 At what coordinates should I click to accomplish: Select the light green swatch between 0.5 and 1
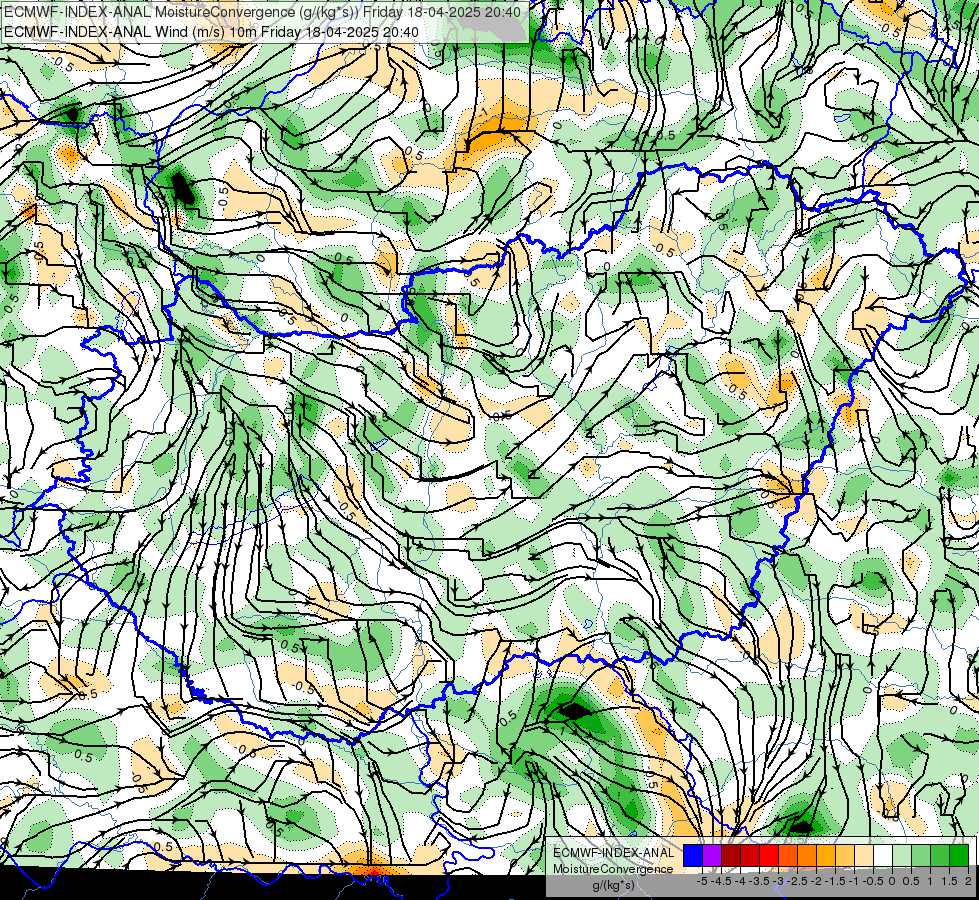coord(921,856)
